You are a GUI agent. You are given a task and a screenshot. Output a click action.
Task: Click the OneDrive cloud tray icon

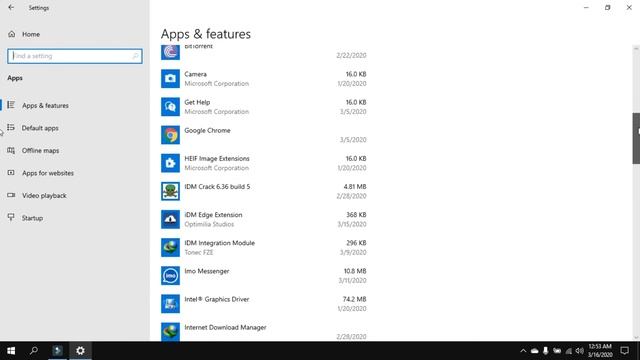pos(534,351)
